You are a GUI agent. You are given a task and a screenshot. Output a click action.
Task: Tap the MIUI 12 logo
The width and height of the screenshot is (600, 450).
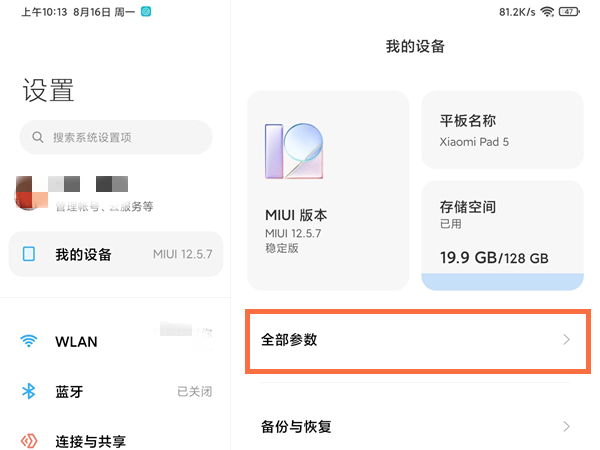coord(294,151)
